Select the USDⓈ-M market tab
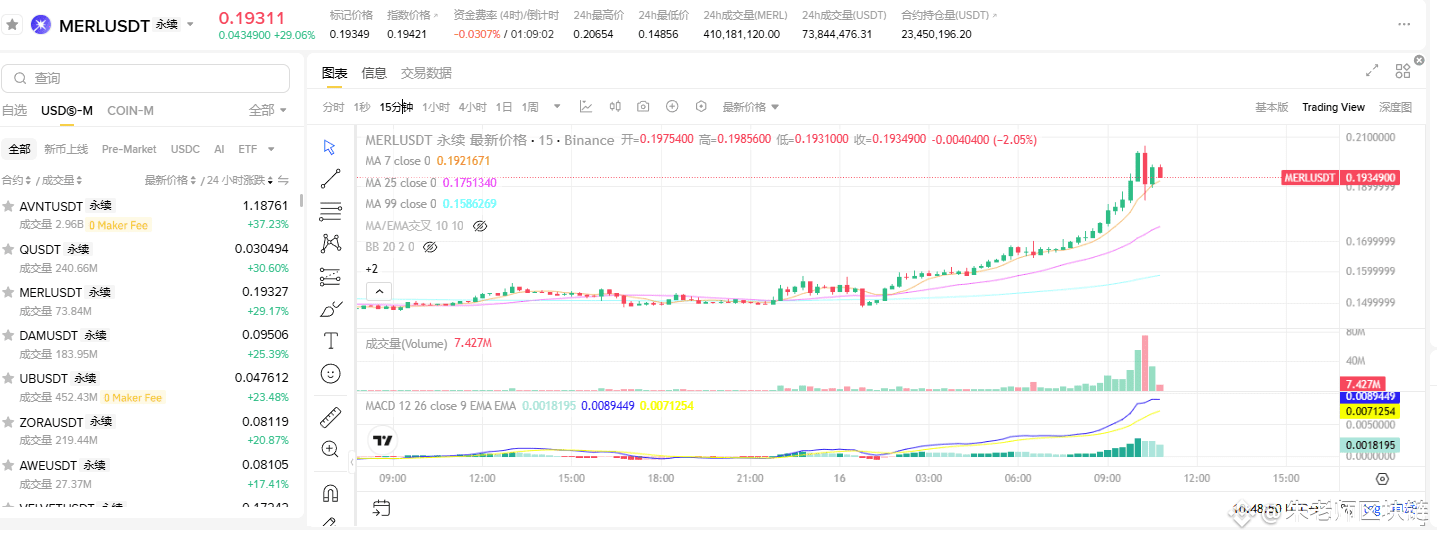Screen dimensions: 1437x539 [x=67, y=110]
